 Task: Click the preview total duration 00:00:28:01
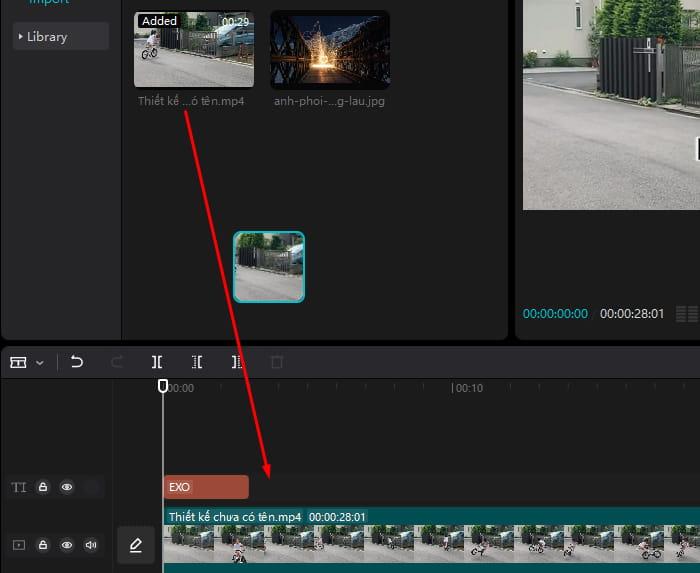pyautogui.click(x=632, y=314)
